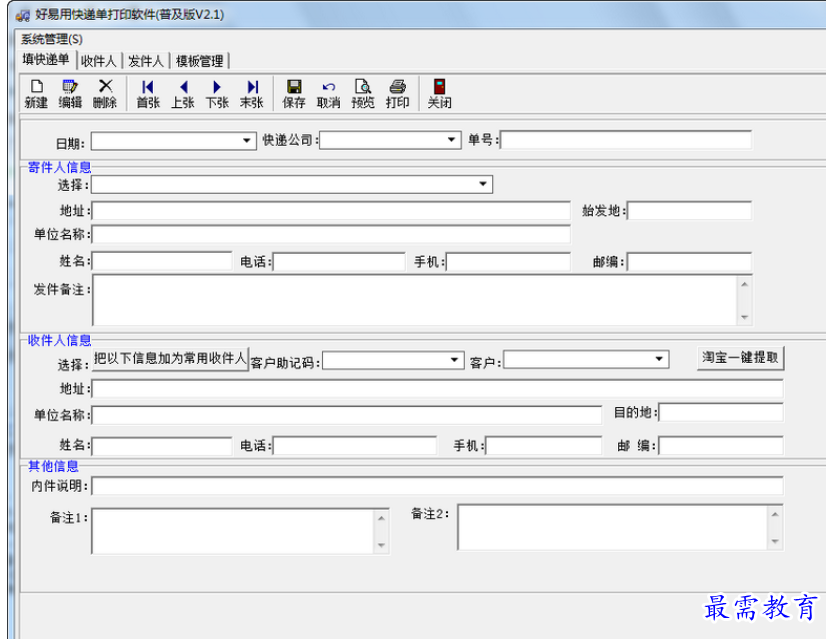Click up arrow of 备注1 scrollbar
826x639 pixels.
[x=382, y=518]
